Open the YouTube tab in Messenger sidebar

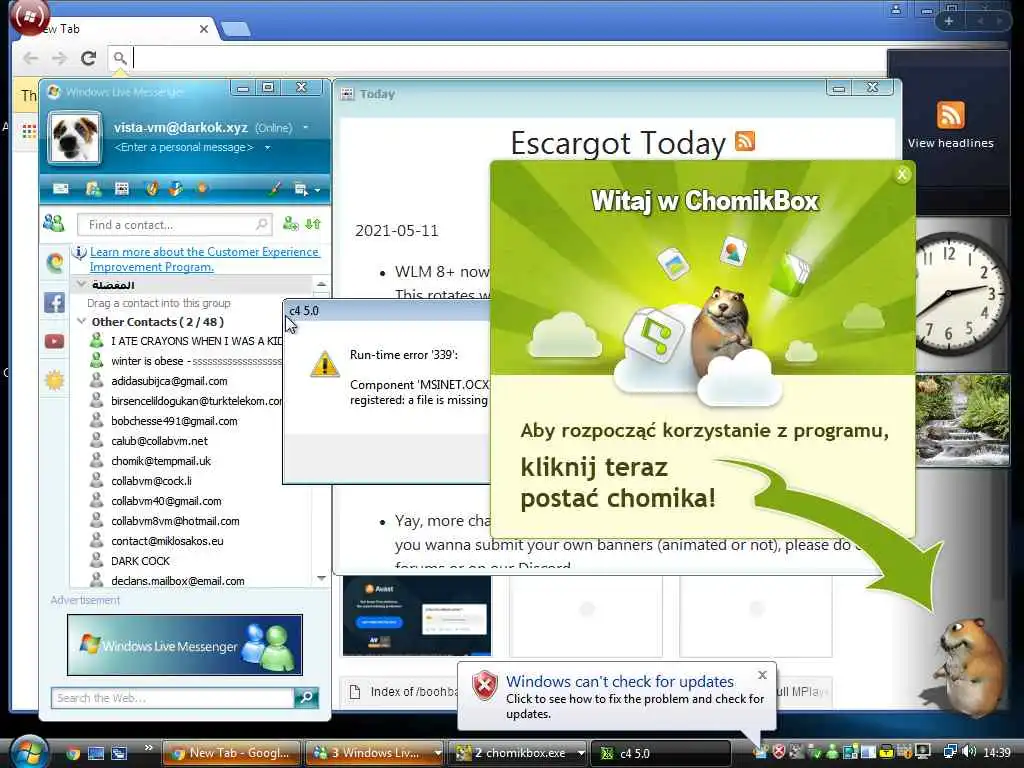click(54, 342)
